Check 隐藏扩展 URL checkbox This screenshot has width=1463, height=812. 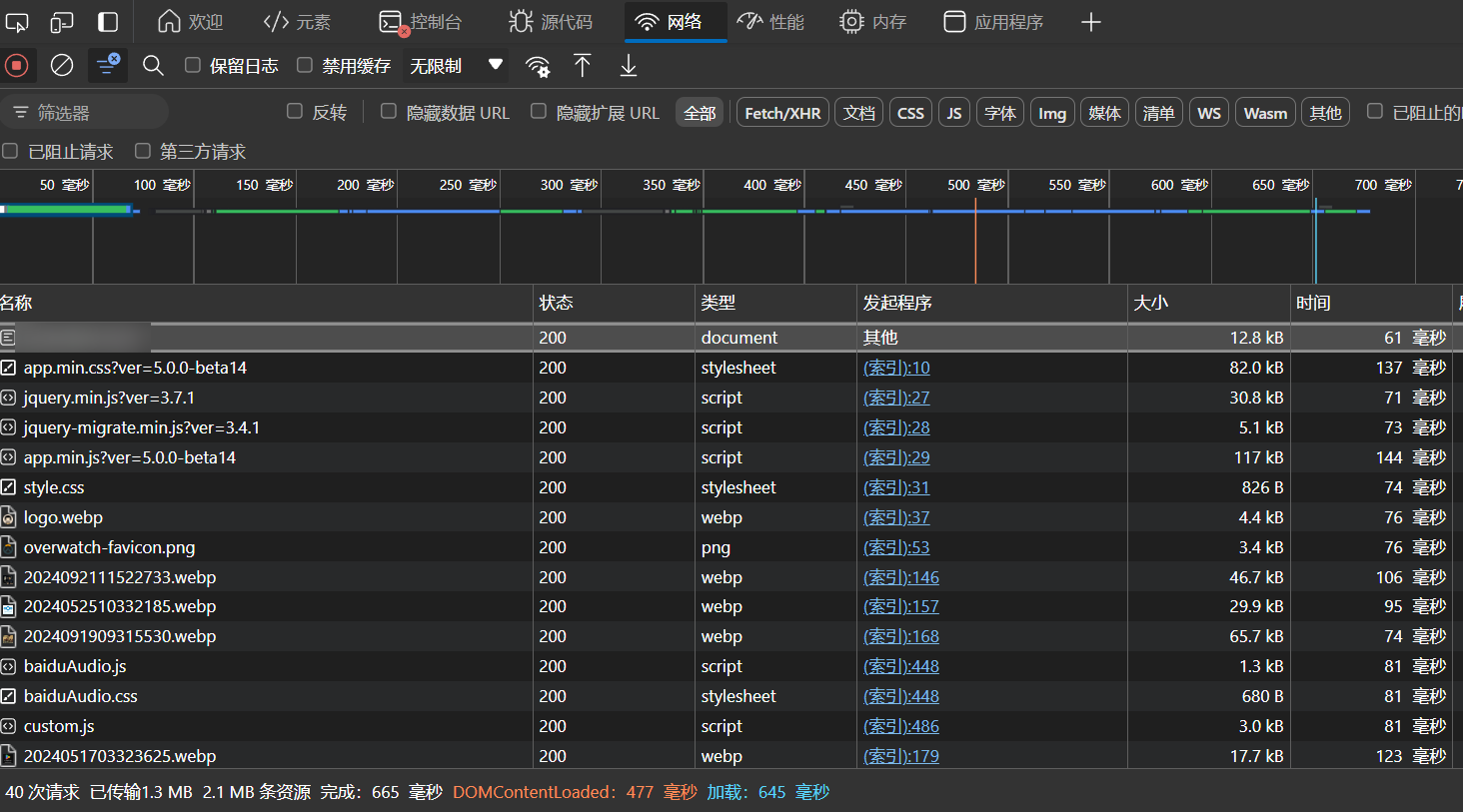click(x=539, y=111)
